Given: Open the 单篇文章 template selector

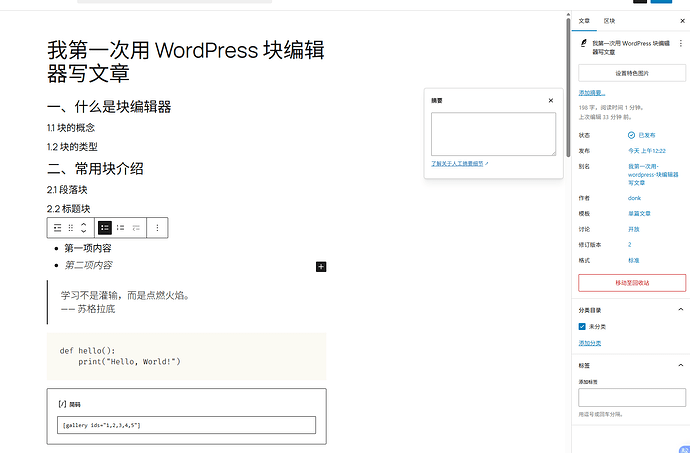Looking at the screenshot, I should [639, 214].
